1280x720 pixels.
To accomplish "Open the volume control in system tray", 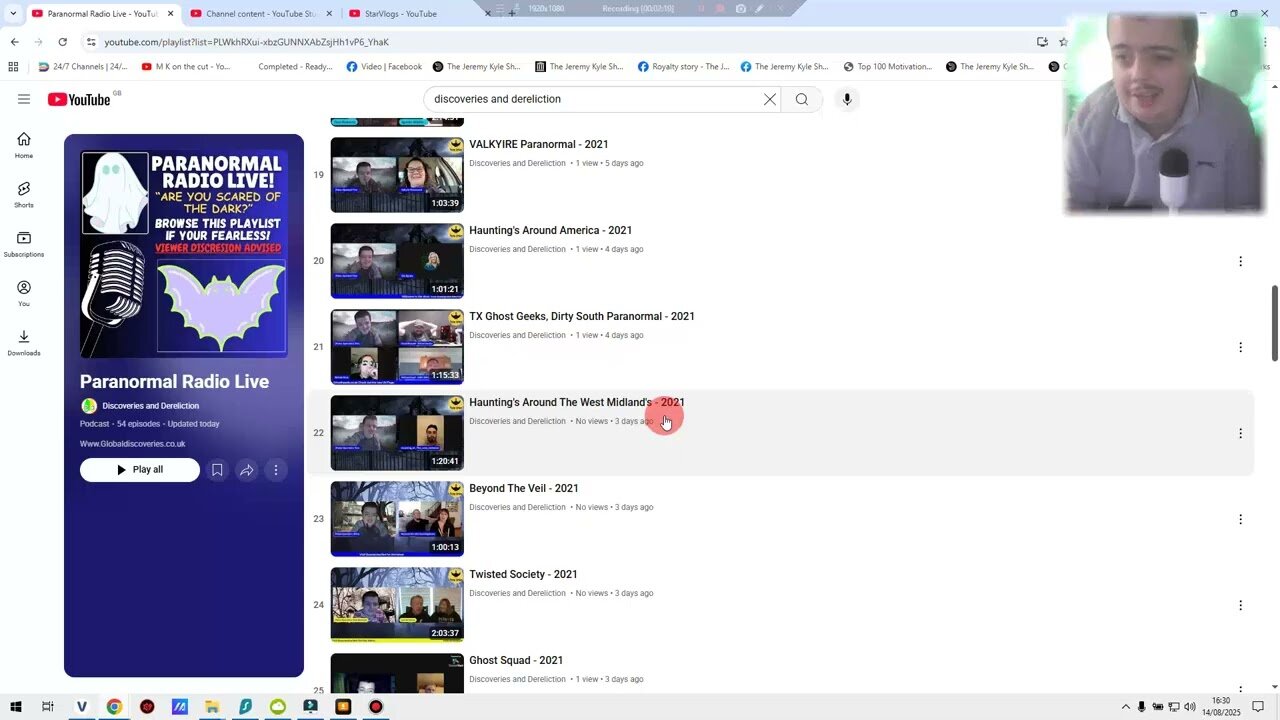I will click(x=1191, y=707).
